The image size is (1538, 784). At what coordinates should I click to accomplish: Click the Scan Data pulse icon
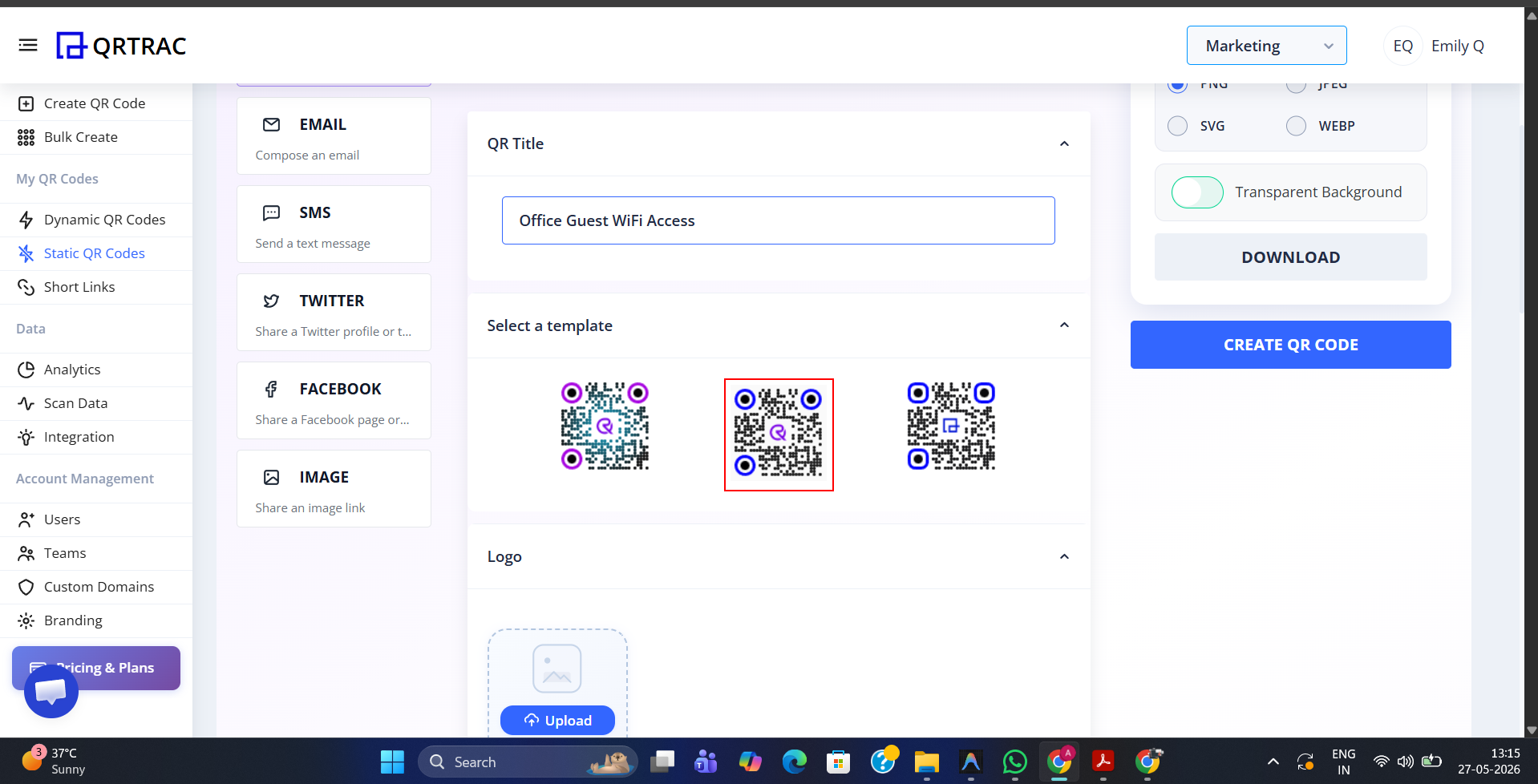tap(26, 403)
